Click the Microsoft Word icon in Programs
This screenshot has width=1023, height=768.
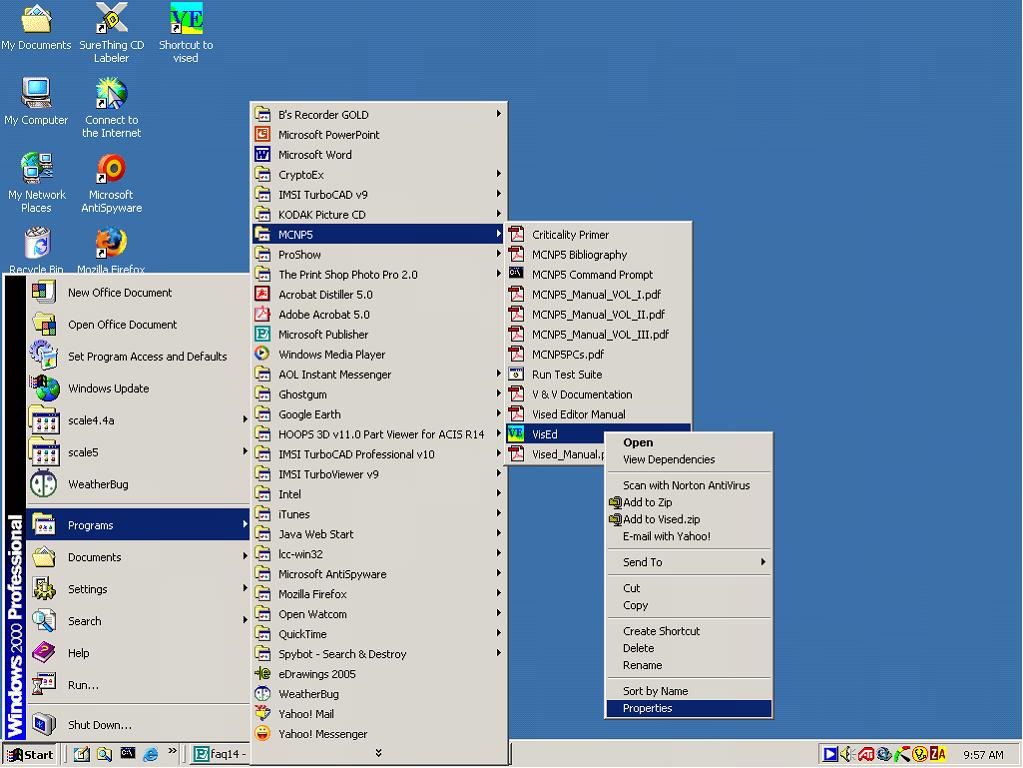(262, 155)
